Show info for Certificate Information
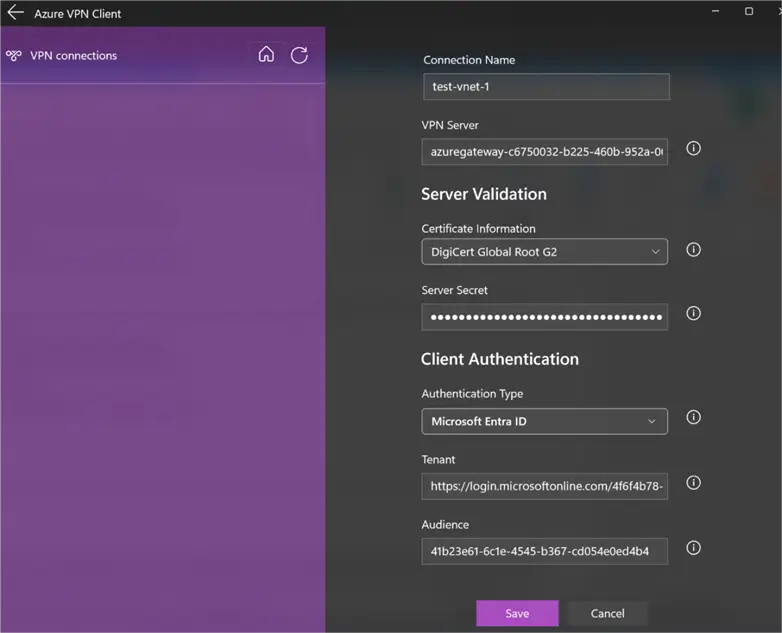 pos(693,249)
